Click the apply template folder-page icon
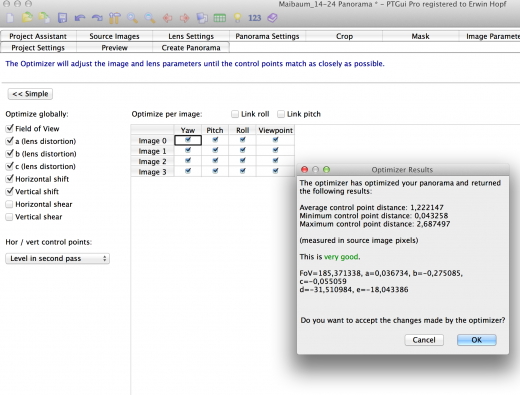 pos(44,17)
